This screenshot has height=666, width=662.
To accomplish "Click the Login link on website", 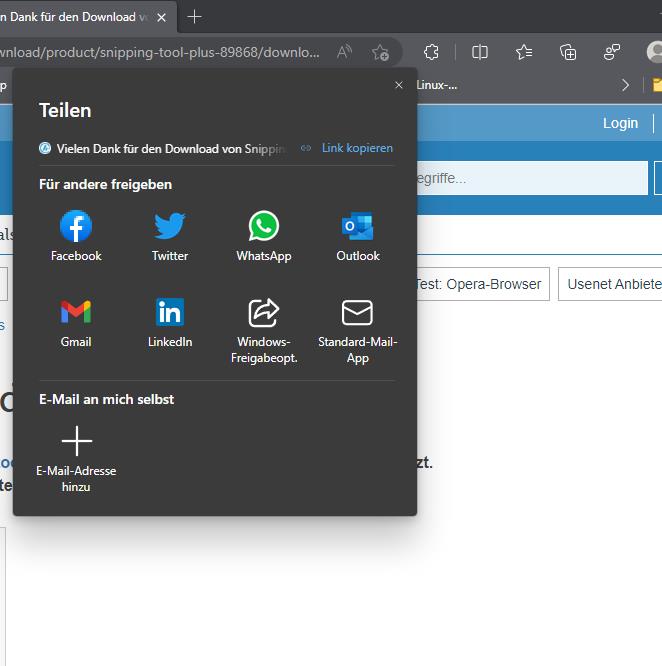I will coord(620,123).
